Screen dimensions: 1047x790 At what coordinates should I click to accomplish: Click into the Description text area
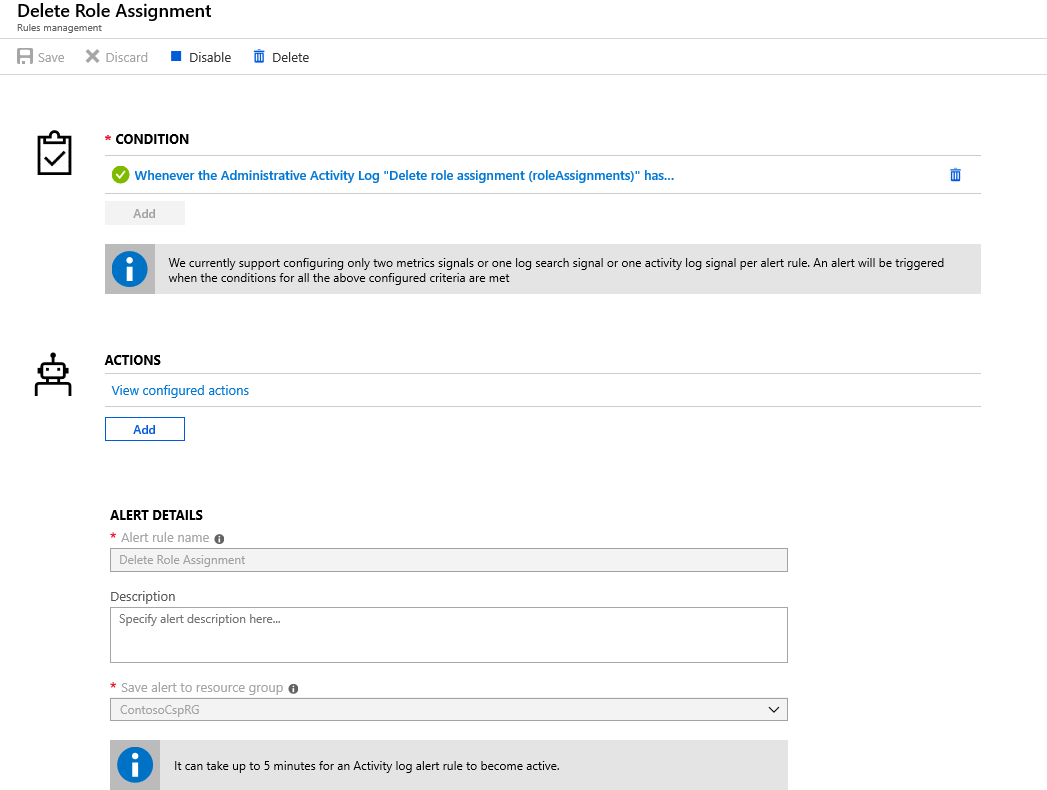(449, 635)
